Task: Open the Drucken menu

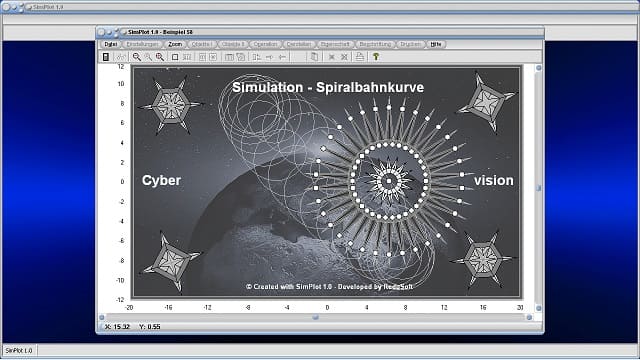Action: [x=410, y=44]
